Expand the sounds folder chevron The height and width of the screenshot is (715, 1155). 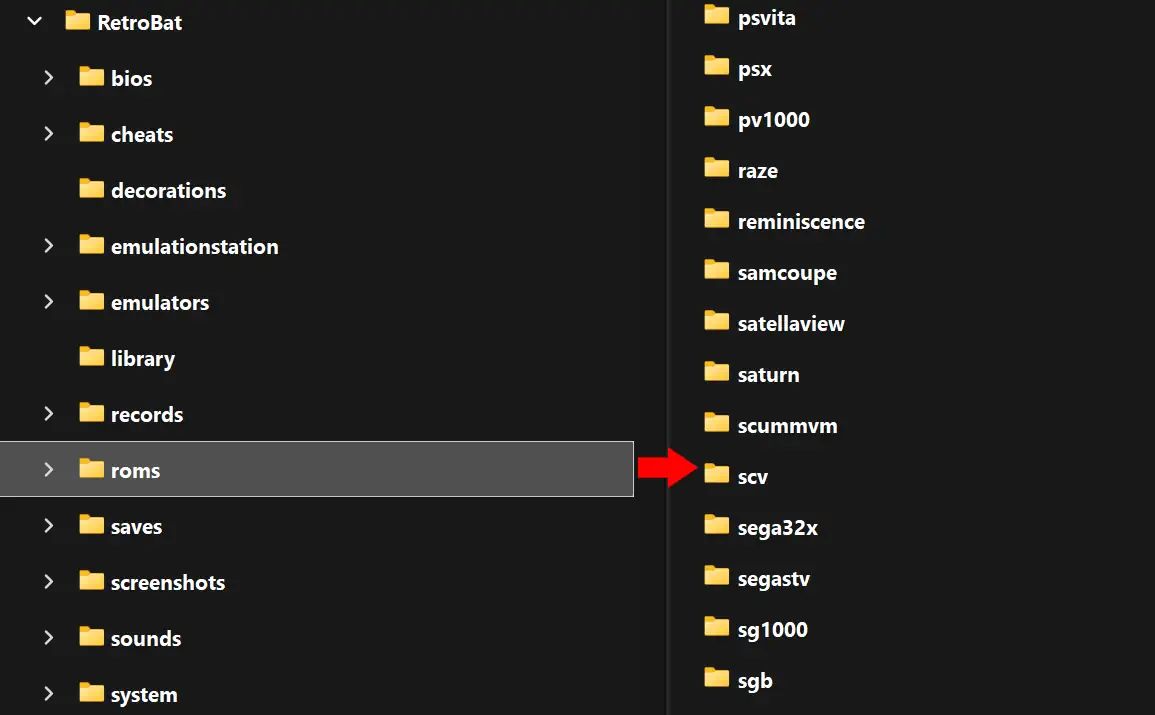(x=49, y=637)
